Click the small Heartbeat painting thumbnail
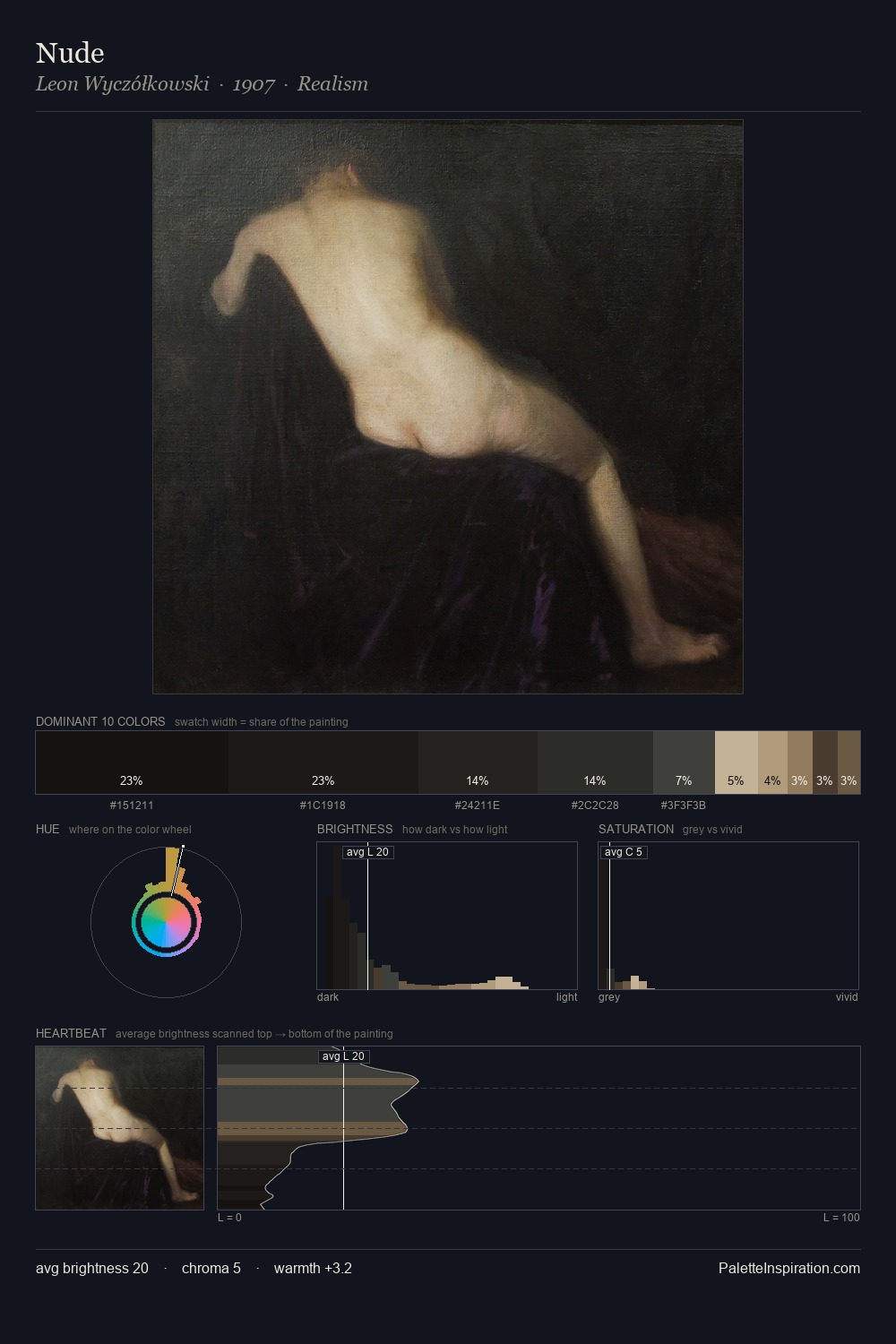The width and height of the screenshot is (896, 1344). tap(120, 1128)
